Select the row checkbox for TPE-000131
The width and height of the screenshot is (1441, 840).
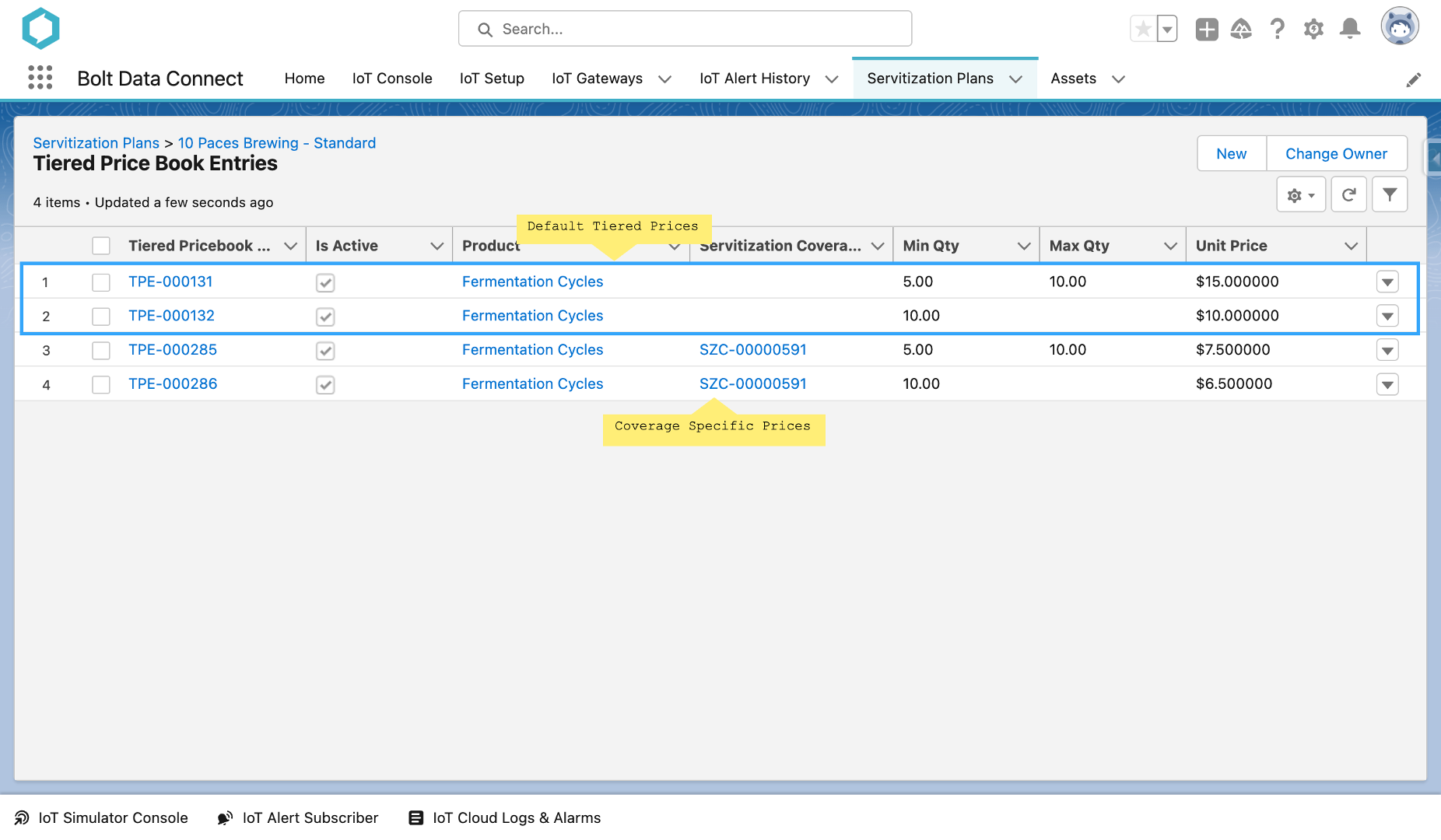coord(101,282)
